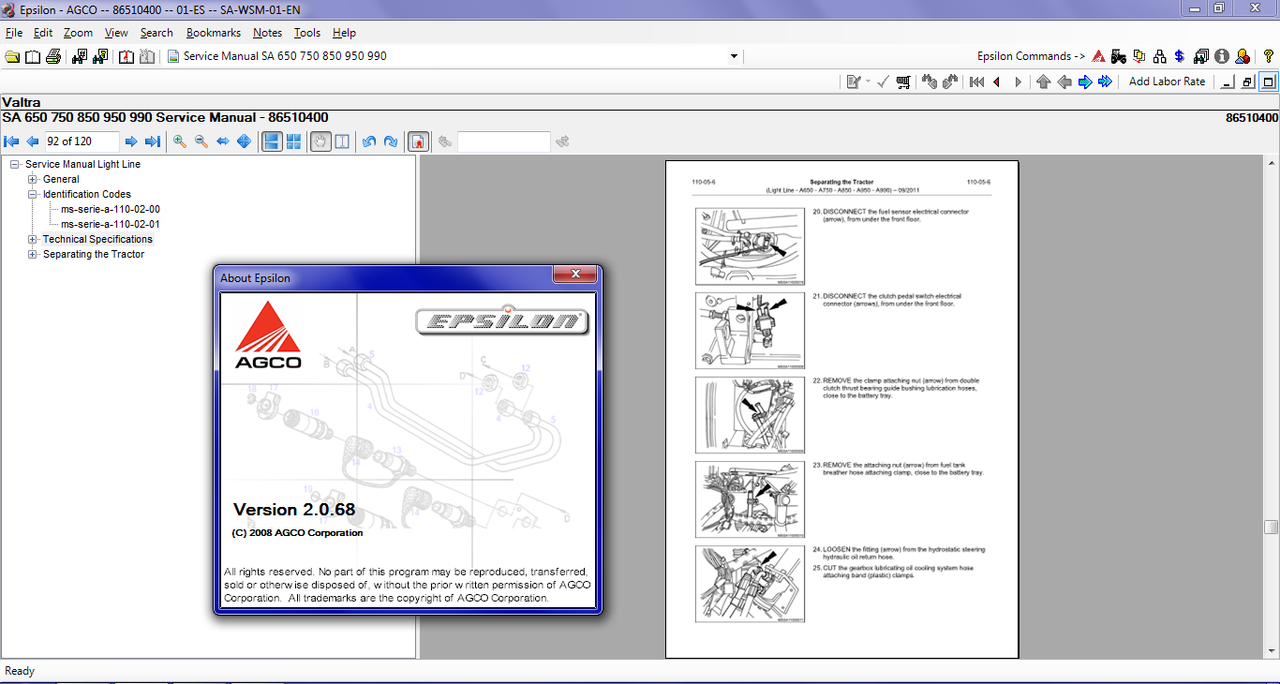Open the Zoom menu
The height and width of the screenshot is (684, 1280).
(x=78, y=33)
